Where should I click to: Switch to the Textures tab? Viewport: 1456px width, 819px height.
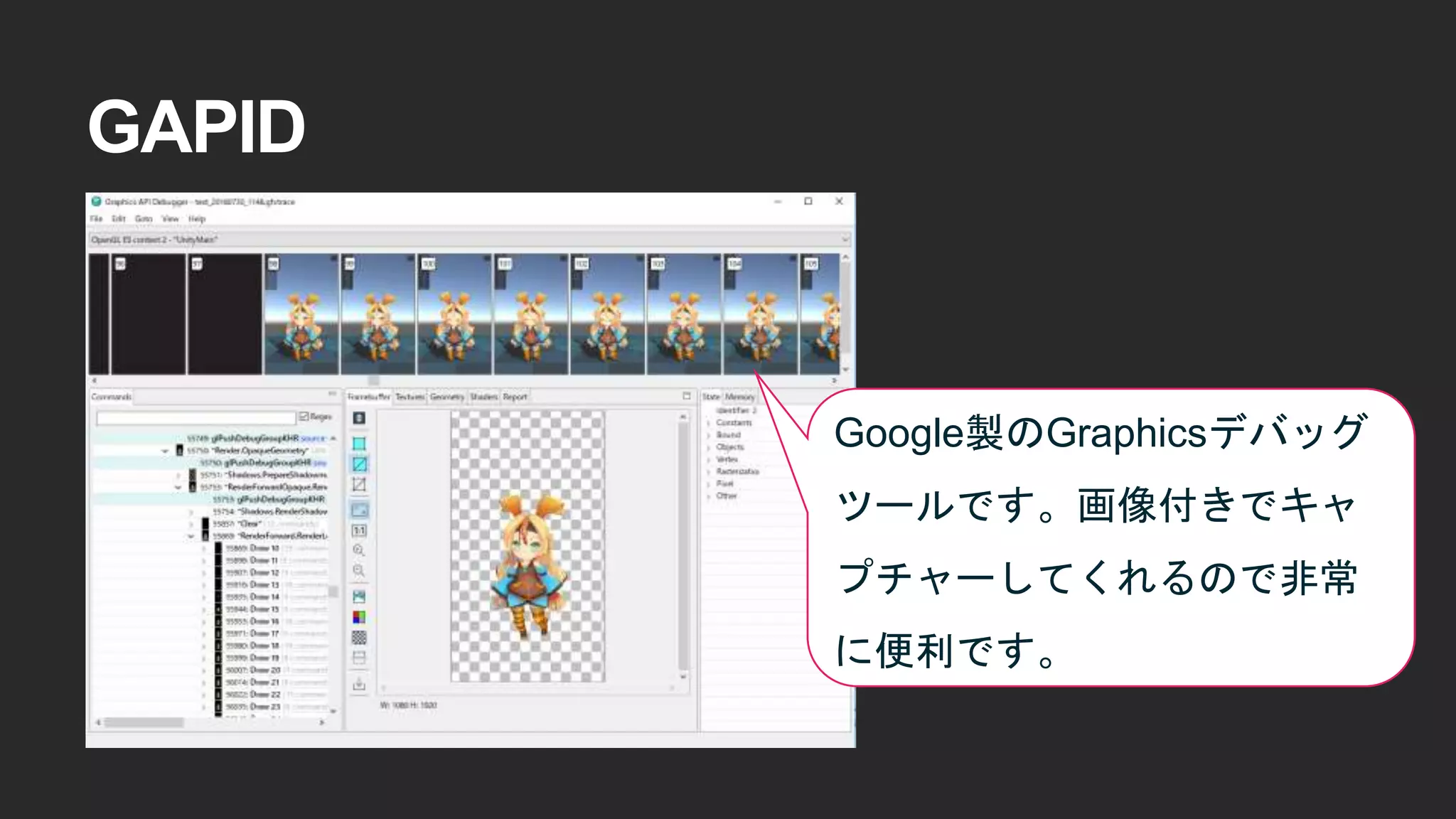(410, 397)
